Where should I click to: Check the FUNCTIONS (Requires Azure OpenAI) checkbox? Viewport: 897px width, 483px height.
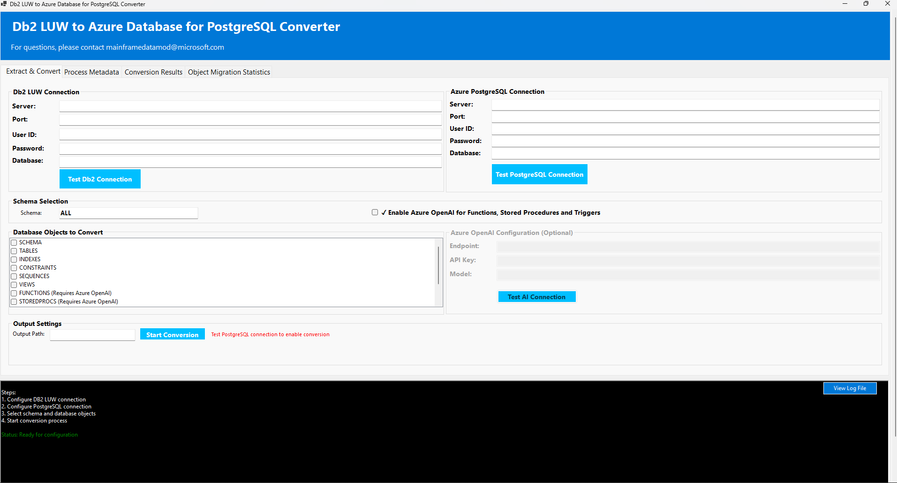point(14,293)
